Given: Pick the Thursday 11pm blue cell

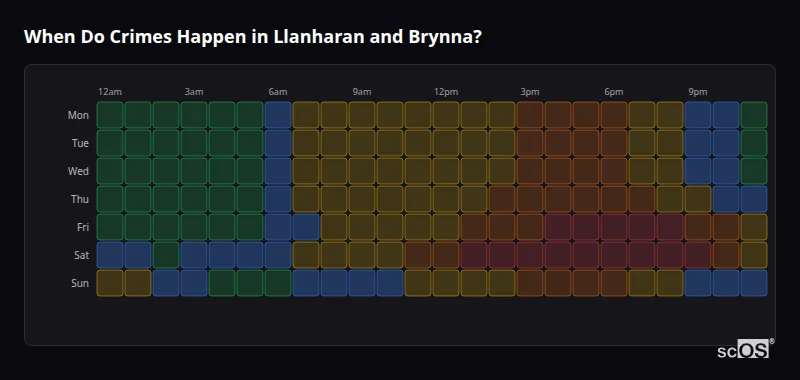Looking at the screenshot, I should pos(754,199).
